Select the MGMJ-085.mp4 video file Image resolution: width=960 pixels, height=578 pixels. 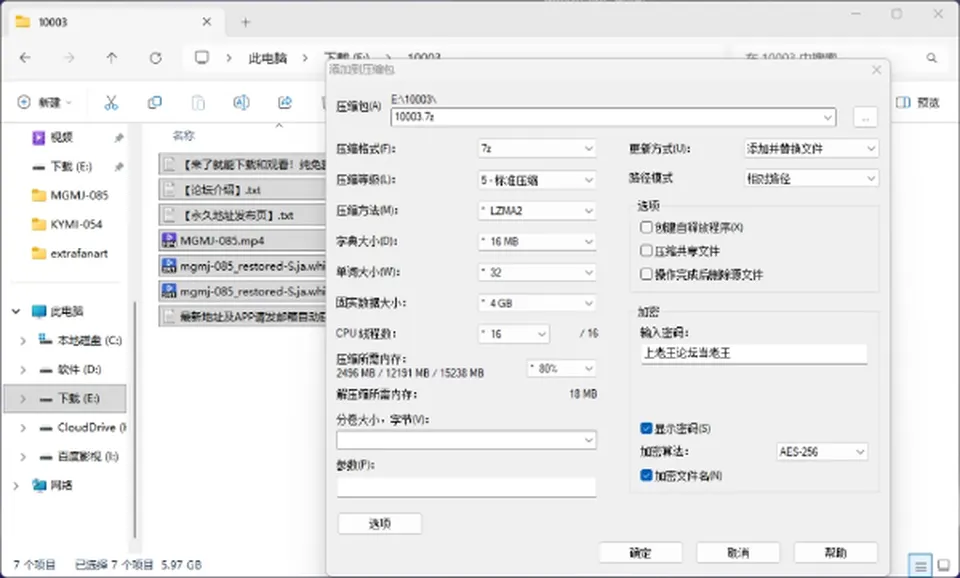242,240
